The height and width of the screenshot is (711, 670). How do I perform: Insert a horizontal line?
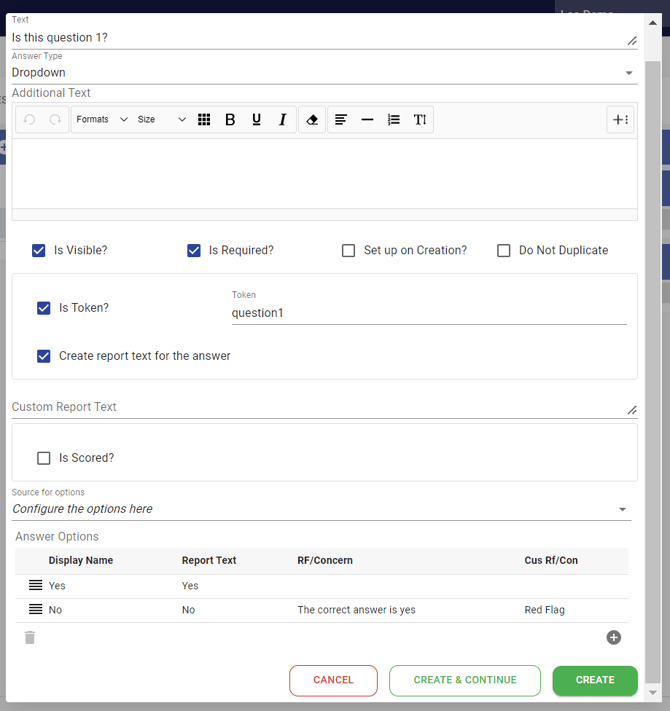pos(367,120)
